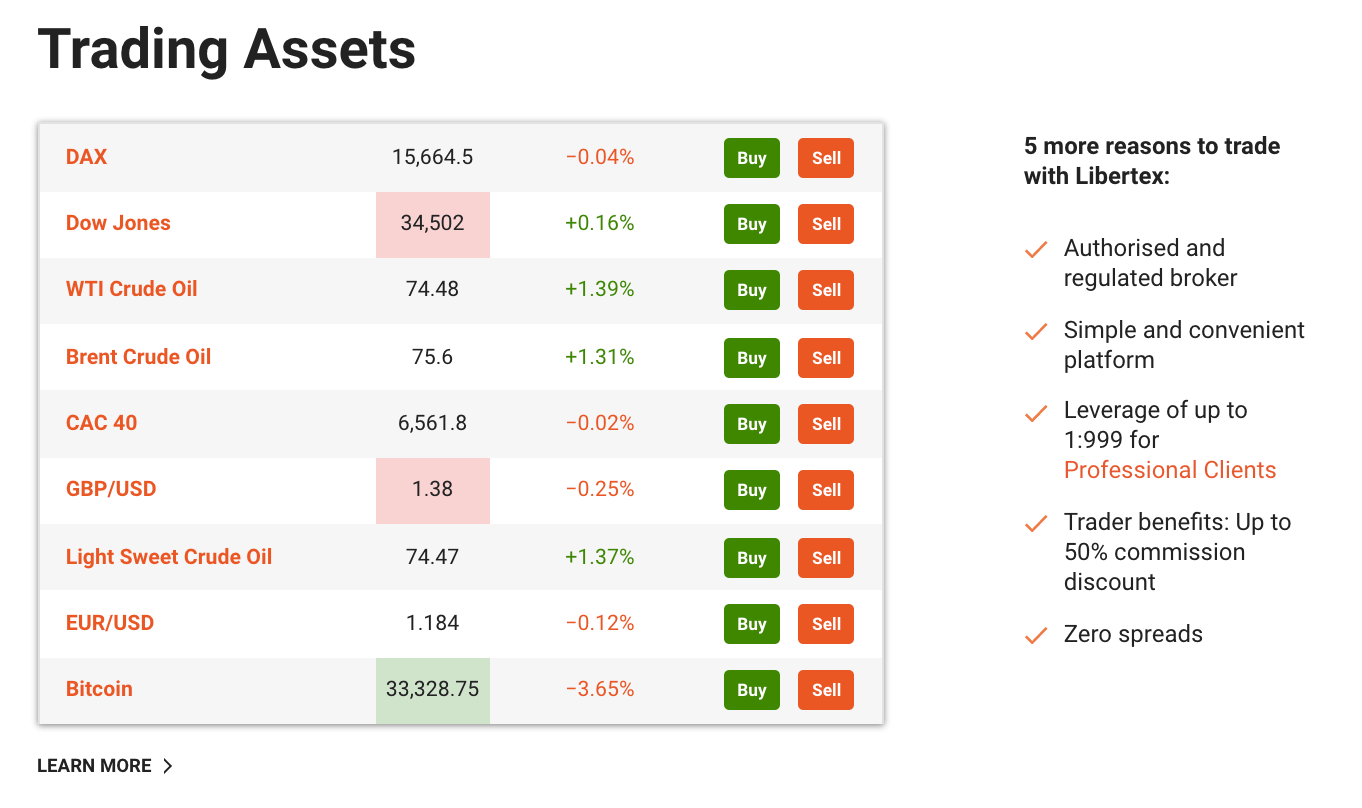
Task: Click the checkmark beside Simple and convenient platform
Action: (x=1035, y=332)
